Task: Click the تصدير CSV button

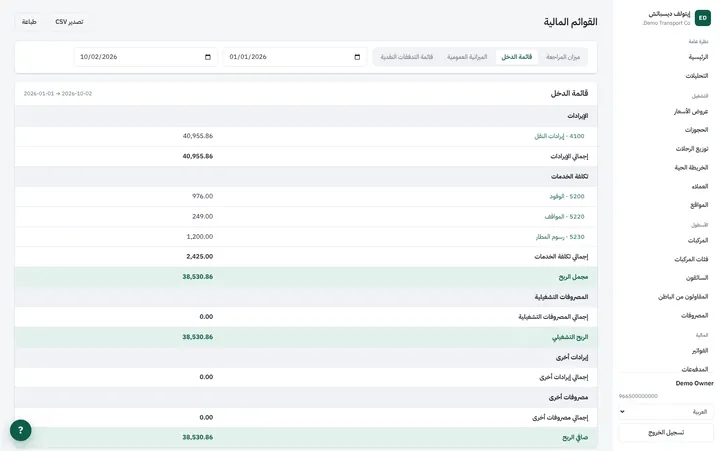Action: click(x=69, y=22)
